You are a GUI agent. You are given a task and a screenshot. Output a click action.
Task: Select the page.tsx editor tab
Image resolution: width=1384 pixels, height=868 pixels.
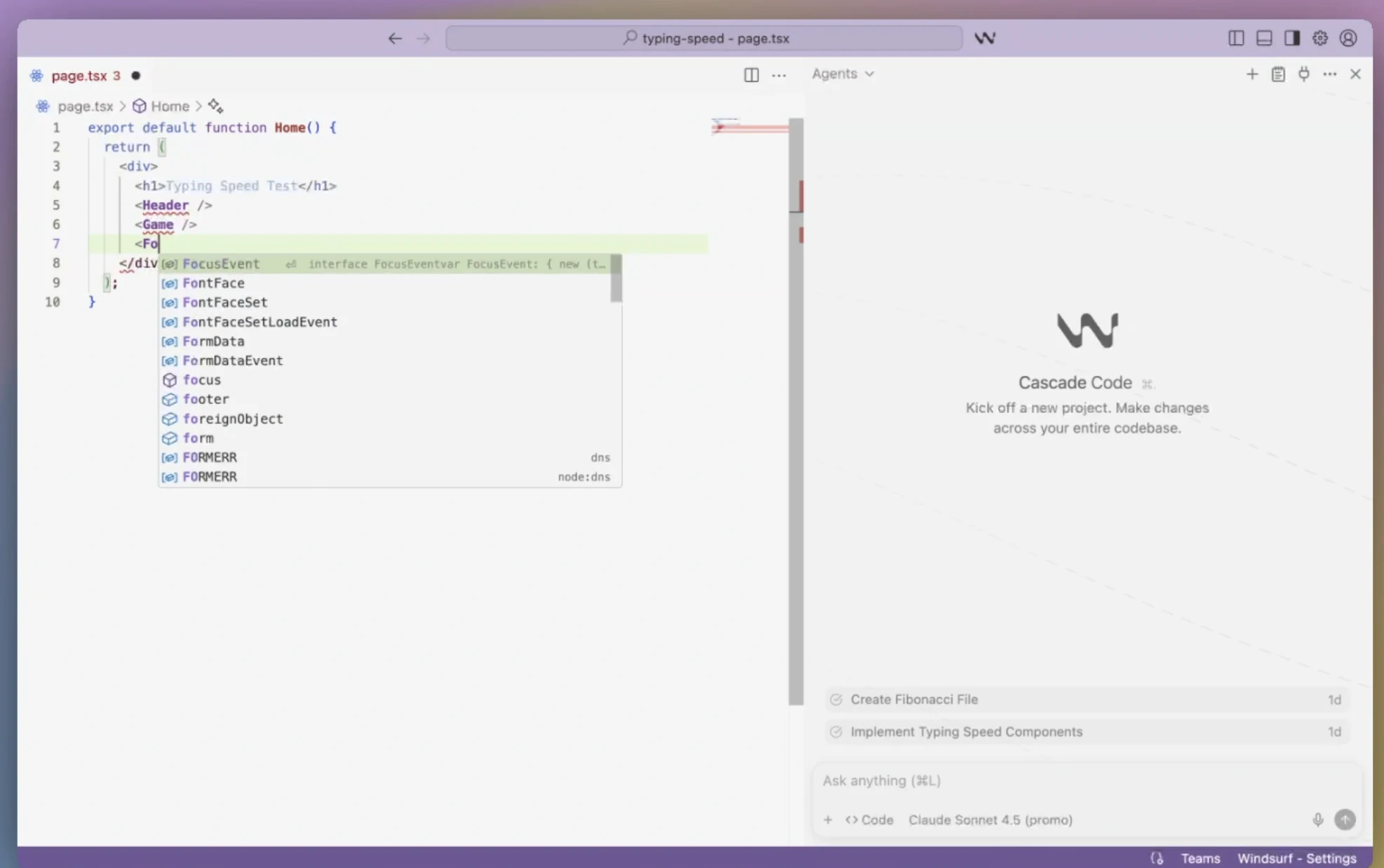point(85,76)
